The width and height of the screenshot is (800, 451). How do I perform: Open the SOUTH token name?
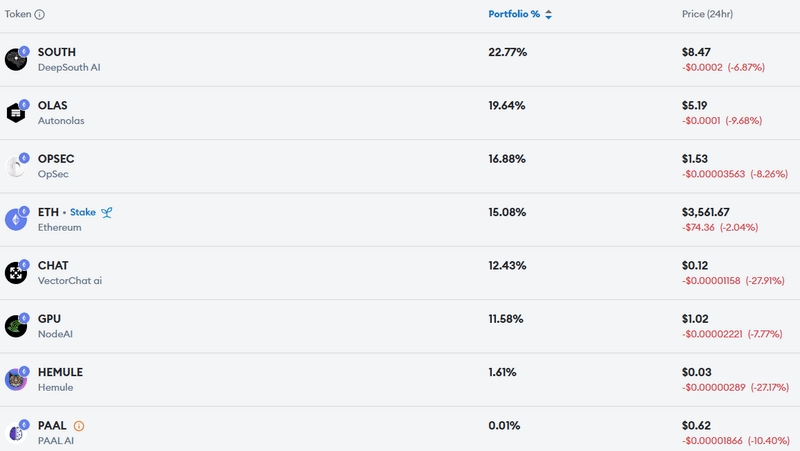pyautogui.click(x=57, y=52)
